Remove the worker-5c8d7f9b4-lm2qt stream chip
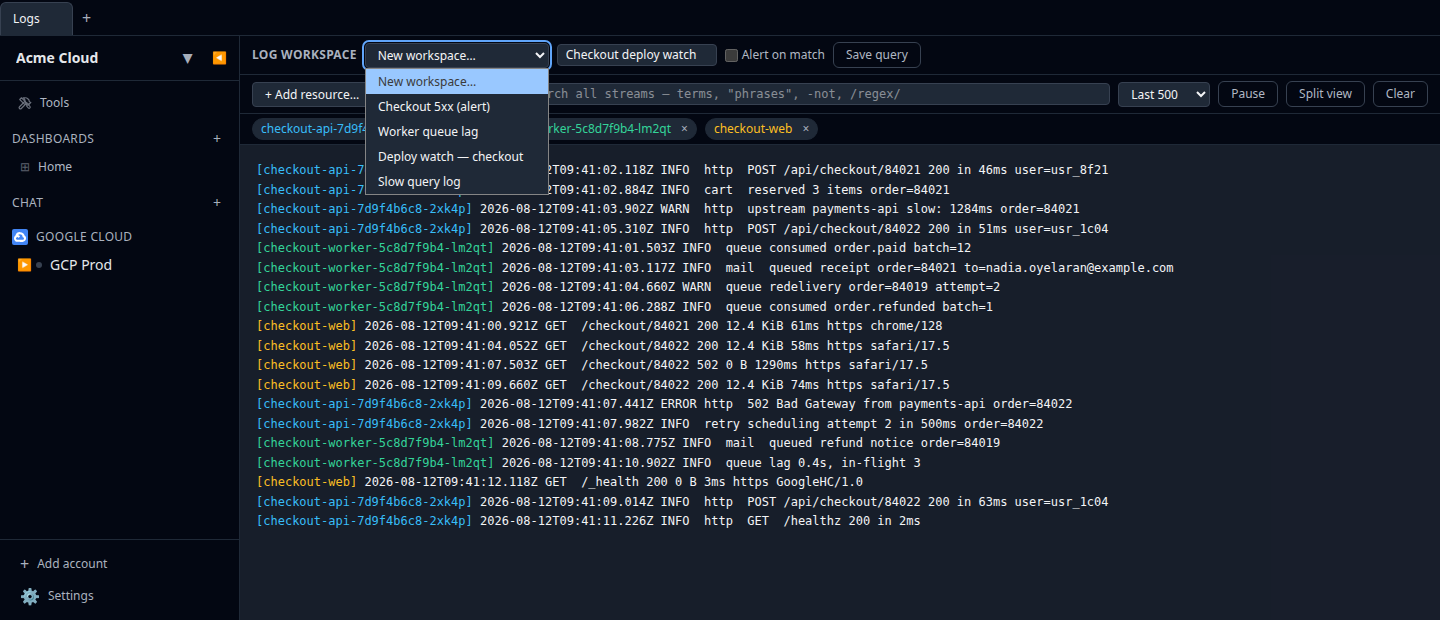Viewport: 1440px width, 620px height. 684,129
